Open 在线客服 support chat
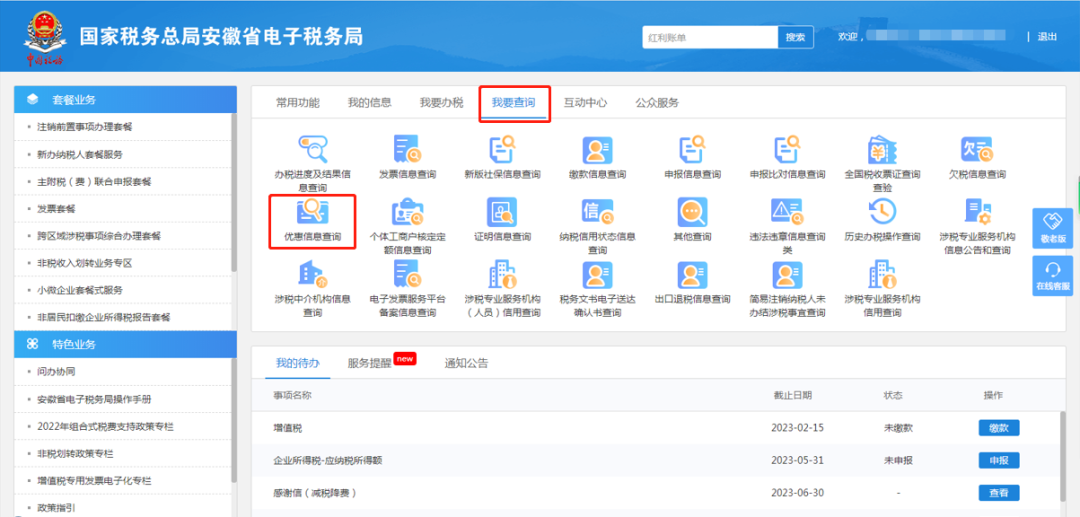The height and width of the screenshot is (517, 1080). tap(1052, 276)
